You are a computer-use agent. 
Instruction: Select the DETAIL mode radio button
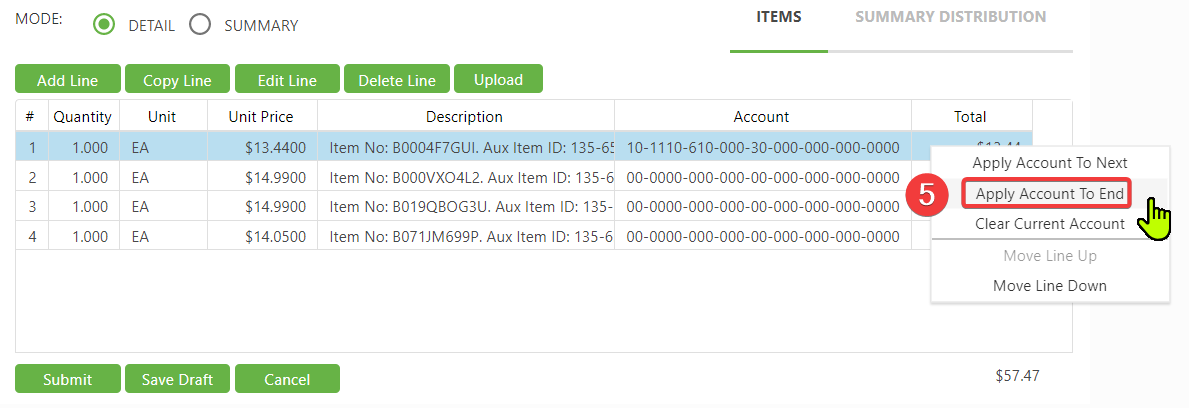tap(104, 25)
